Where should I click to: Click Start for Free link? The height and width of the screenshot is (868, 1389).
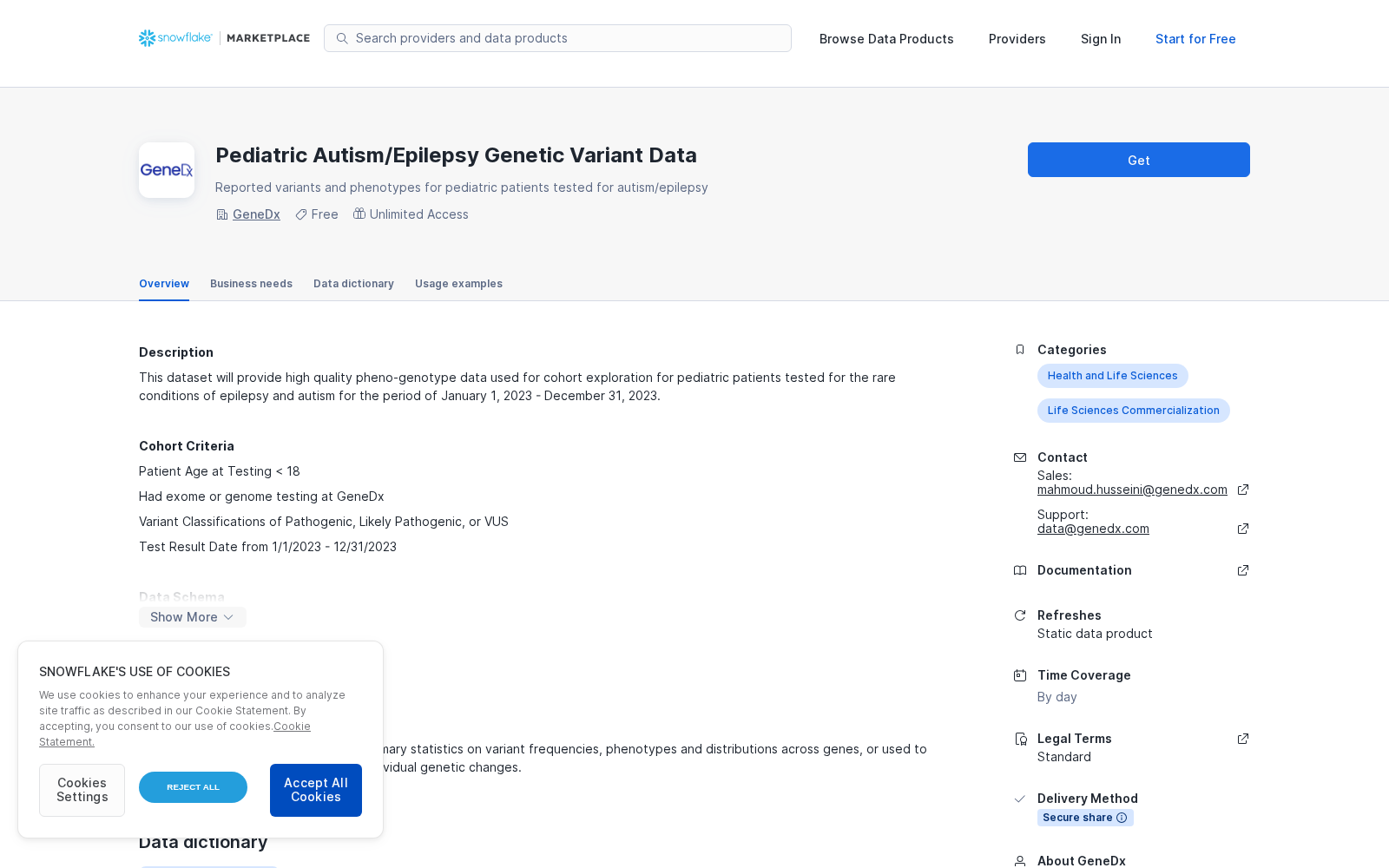(x=1195, y=39)
